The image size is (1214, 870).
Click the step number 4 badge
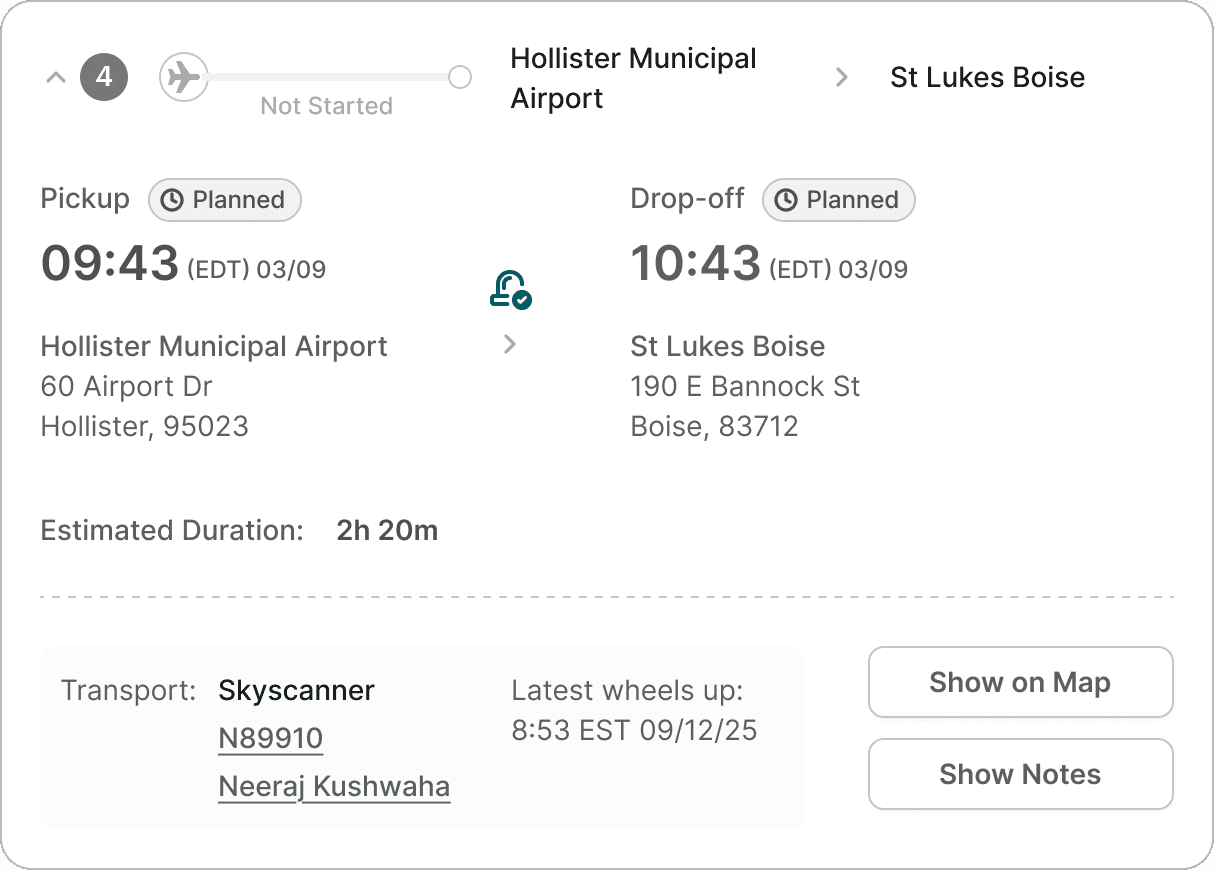pyautogui.click(x=104, y=78)
